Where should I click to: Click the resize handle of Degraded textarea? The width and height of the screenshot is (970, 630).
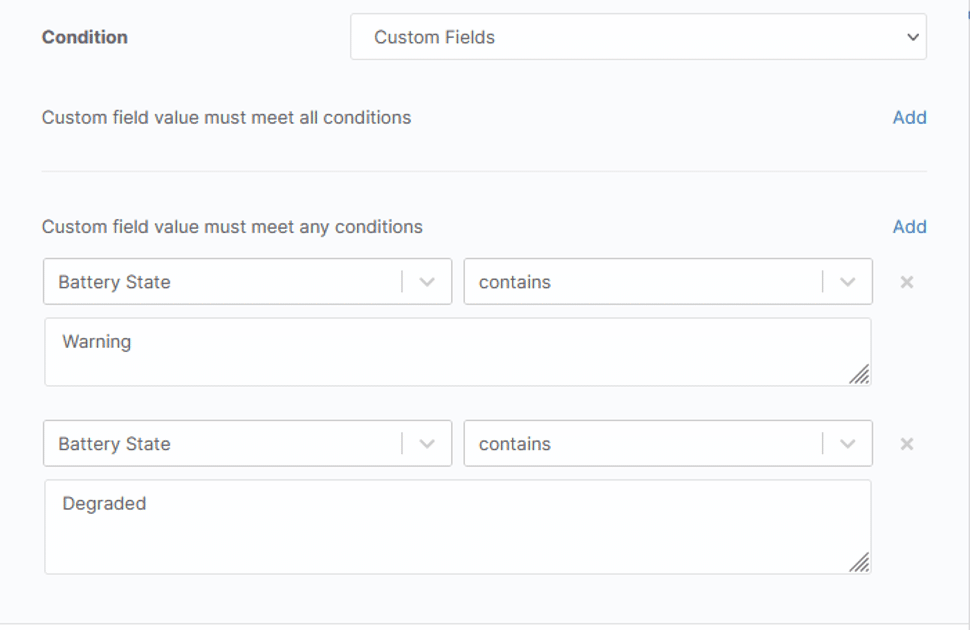tap(859, 562)
